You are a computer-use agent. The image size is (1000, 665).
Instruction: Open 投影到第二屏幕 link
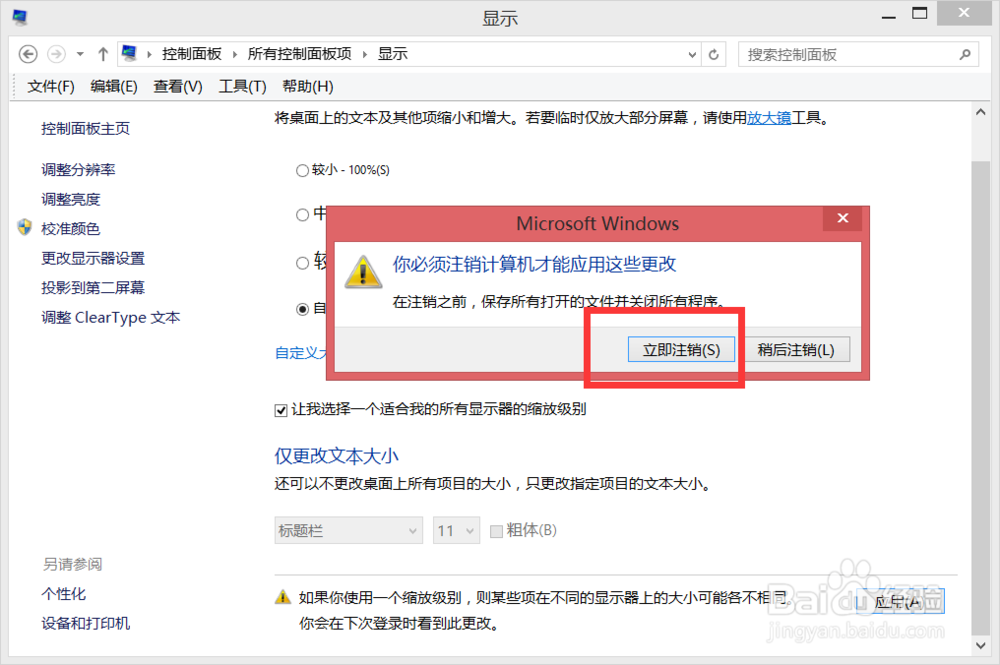click(93, 288)
